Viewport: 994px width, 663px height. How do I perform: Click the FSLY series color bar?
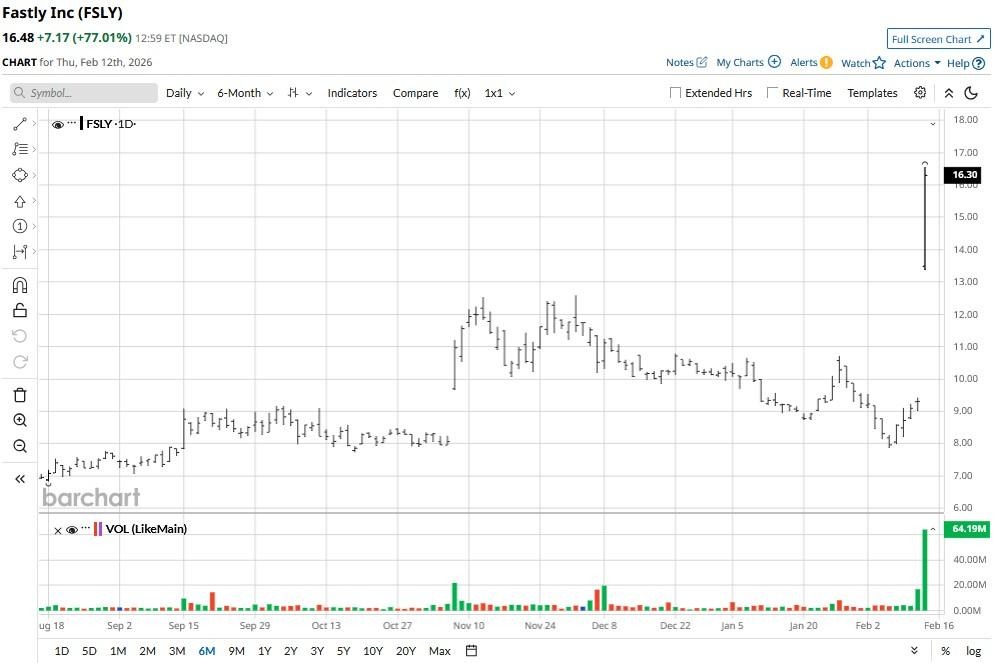[x=81, y=124]
